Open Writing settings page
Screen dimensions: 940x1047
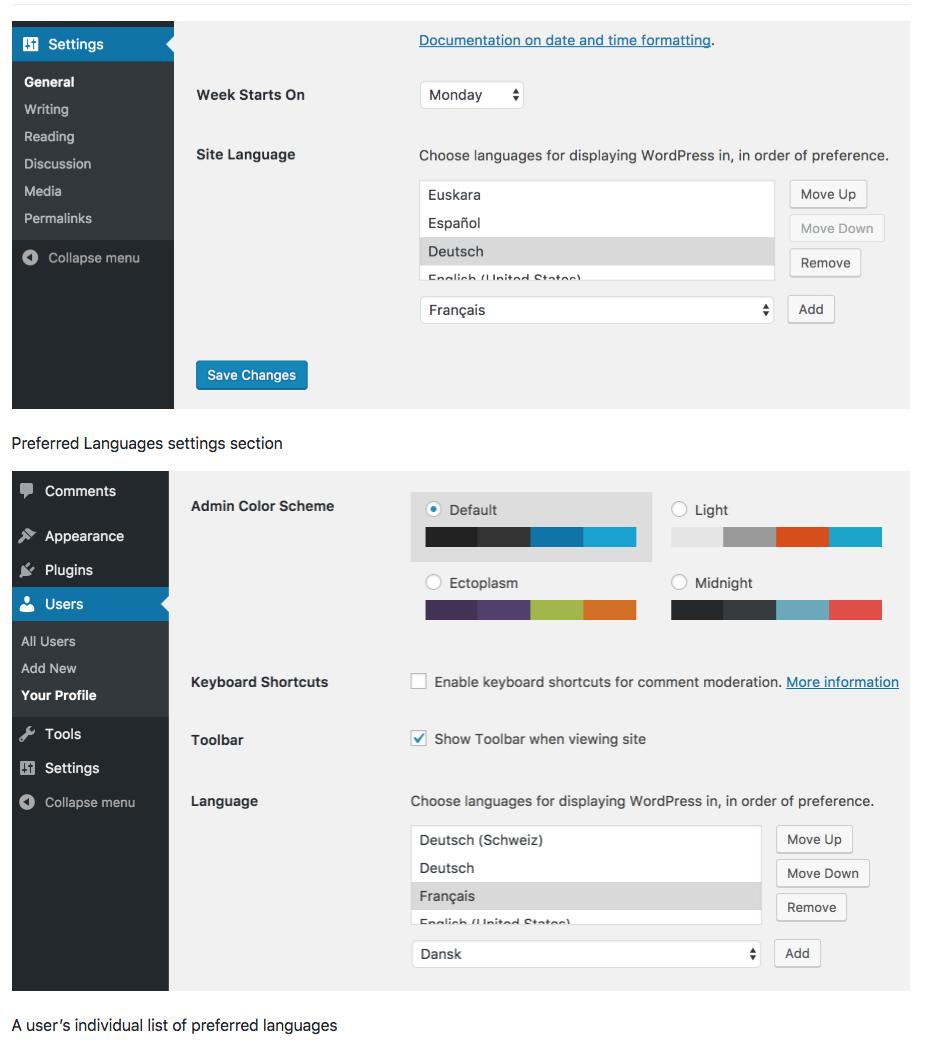(46, 110)
